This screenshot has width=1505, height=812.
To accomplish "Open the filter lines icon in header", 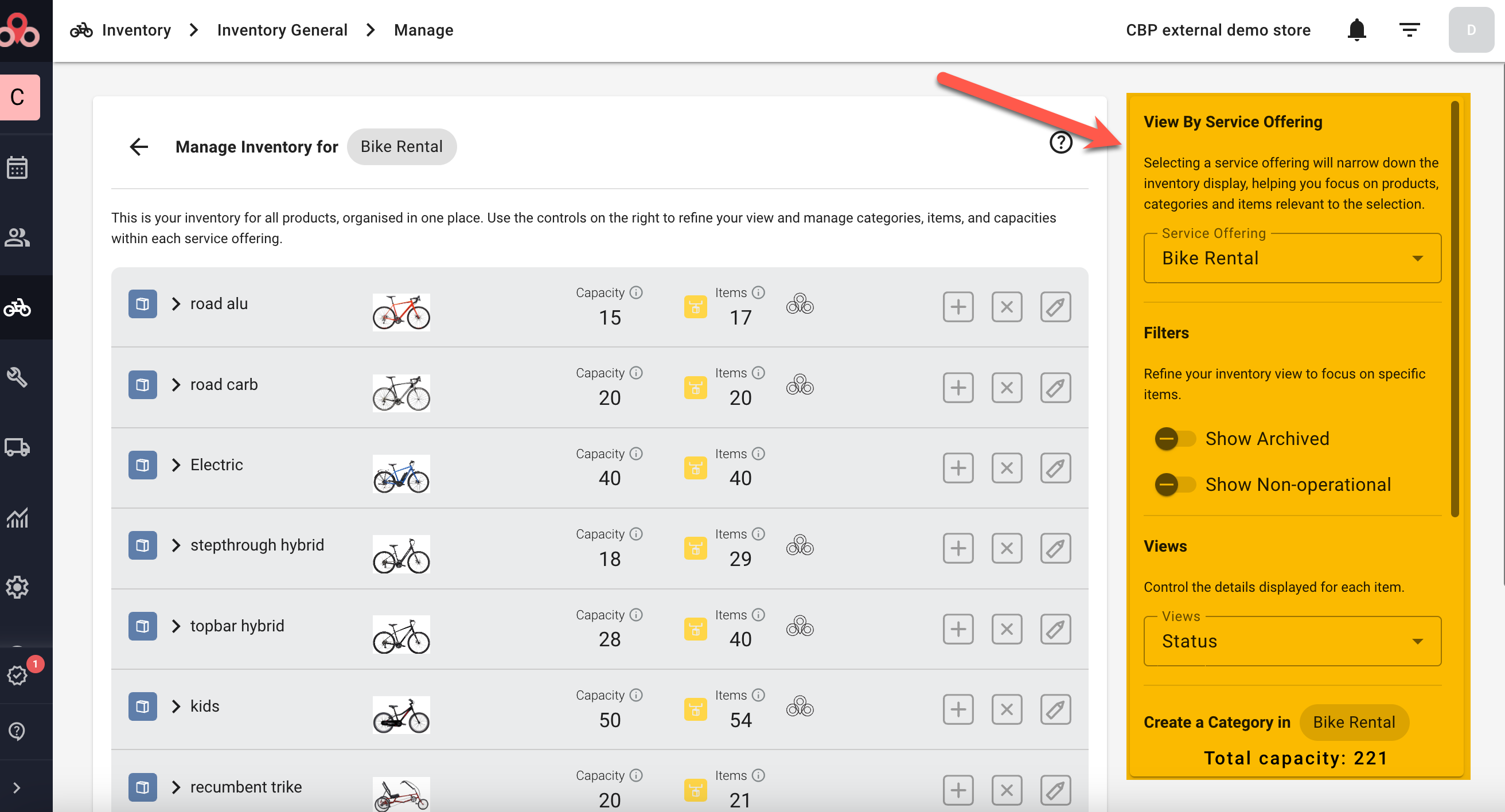I will pos(1409,30).
